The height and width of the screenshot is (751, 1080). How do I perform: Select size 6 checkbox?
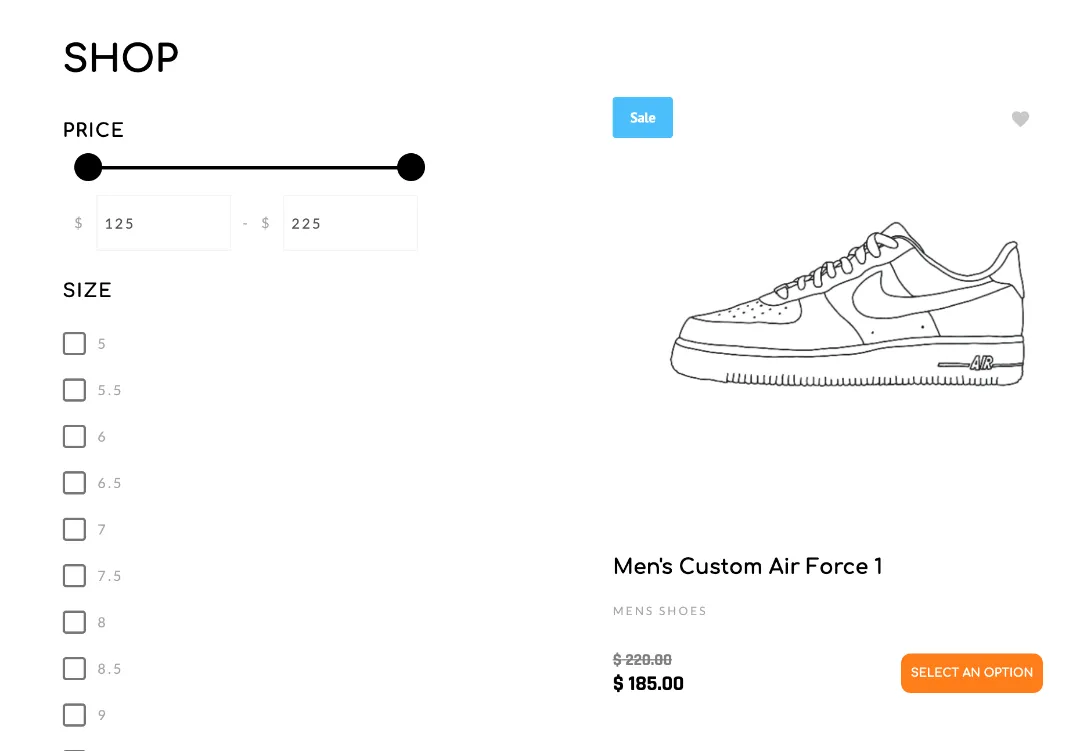74,436
